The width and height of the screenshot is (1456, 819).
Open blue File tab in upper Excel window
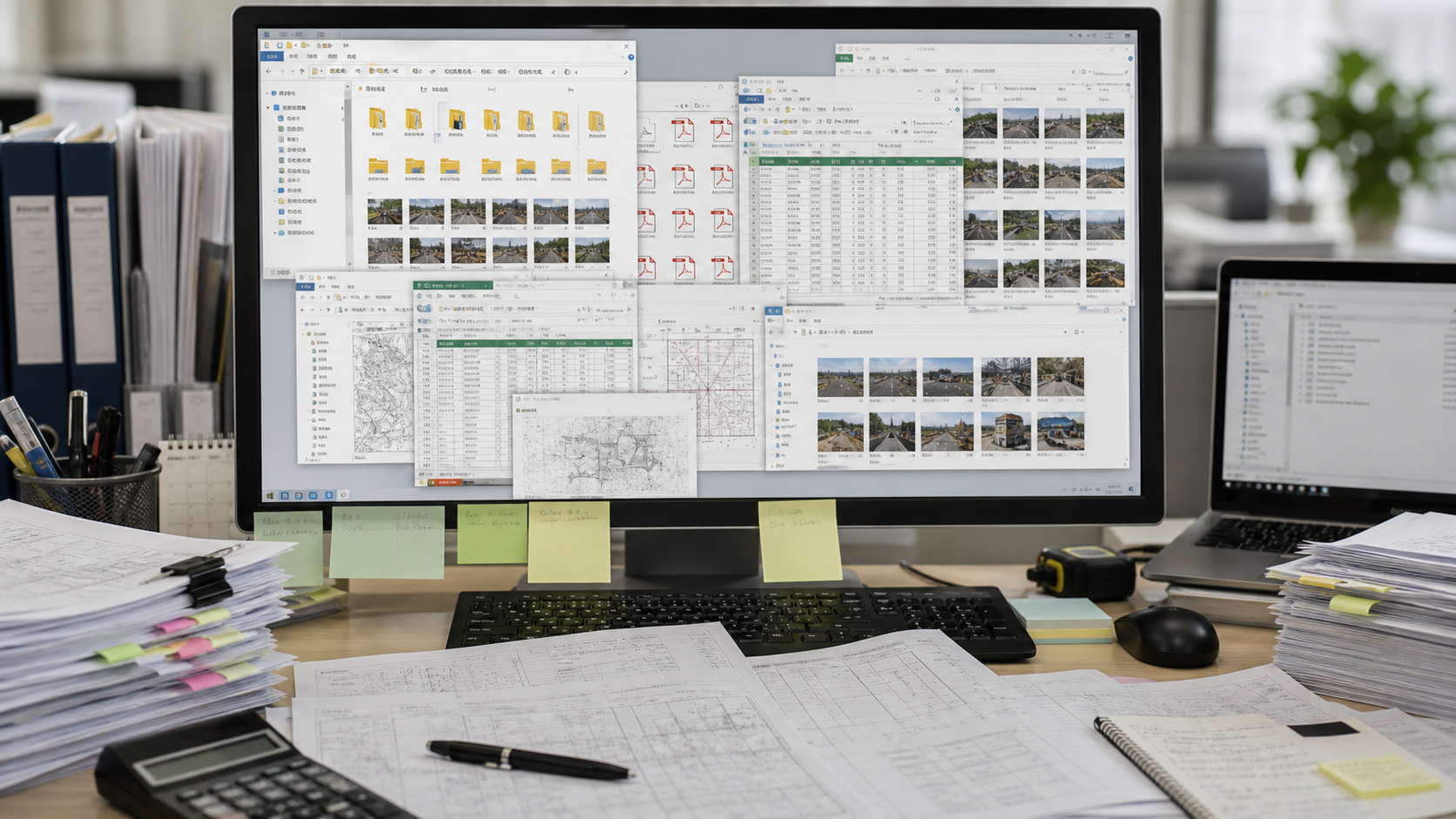coord(750,99)
